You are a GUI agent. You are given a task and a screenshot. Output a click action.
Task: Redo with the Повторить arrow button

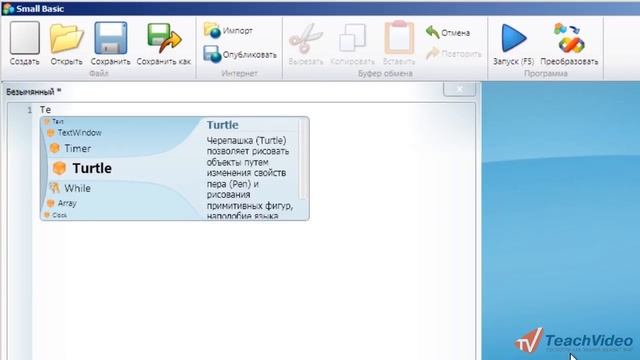(453, 53)
